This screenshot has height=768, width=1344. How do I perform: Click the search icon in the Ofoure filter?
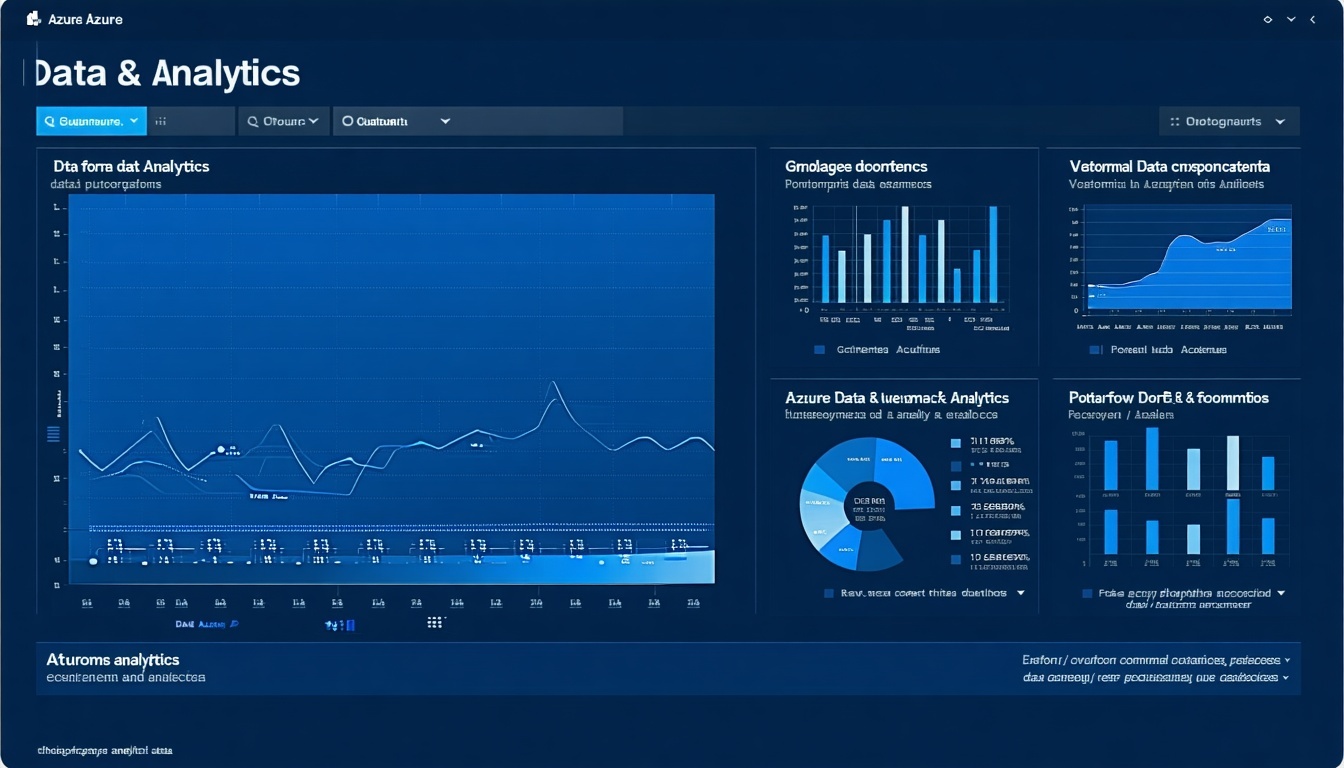[253, 121]
